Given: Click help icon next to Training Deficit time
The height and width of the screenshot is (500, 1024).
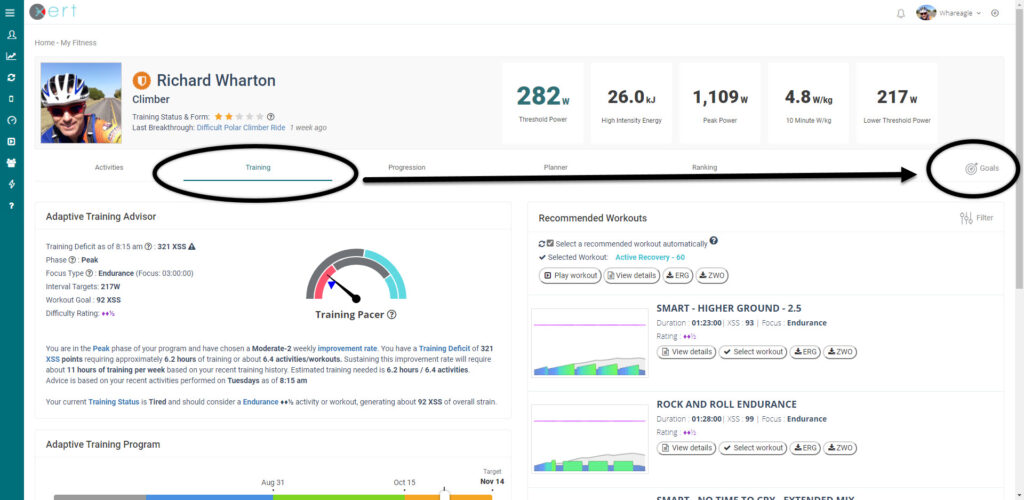Looking at the screenshot, I should pyautogui.click(x=149, y=247).
